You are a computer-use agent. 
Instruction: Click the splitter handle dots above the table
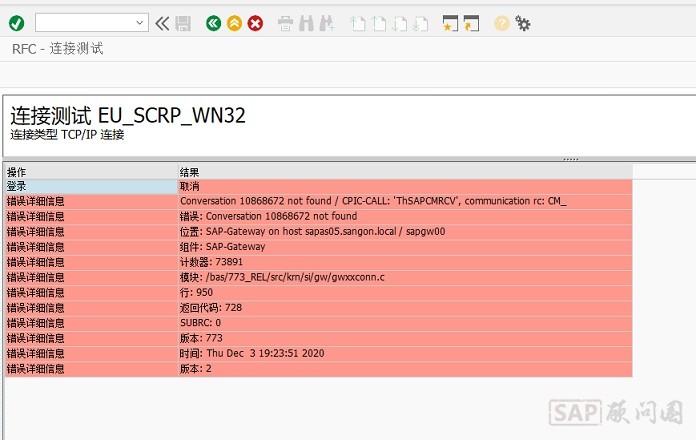coord(571,159)
